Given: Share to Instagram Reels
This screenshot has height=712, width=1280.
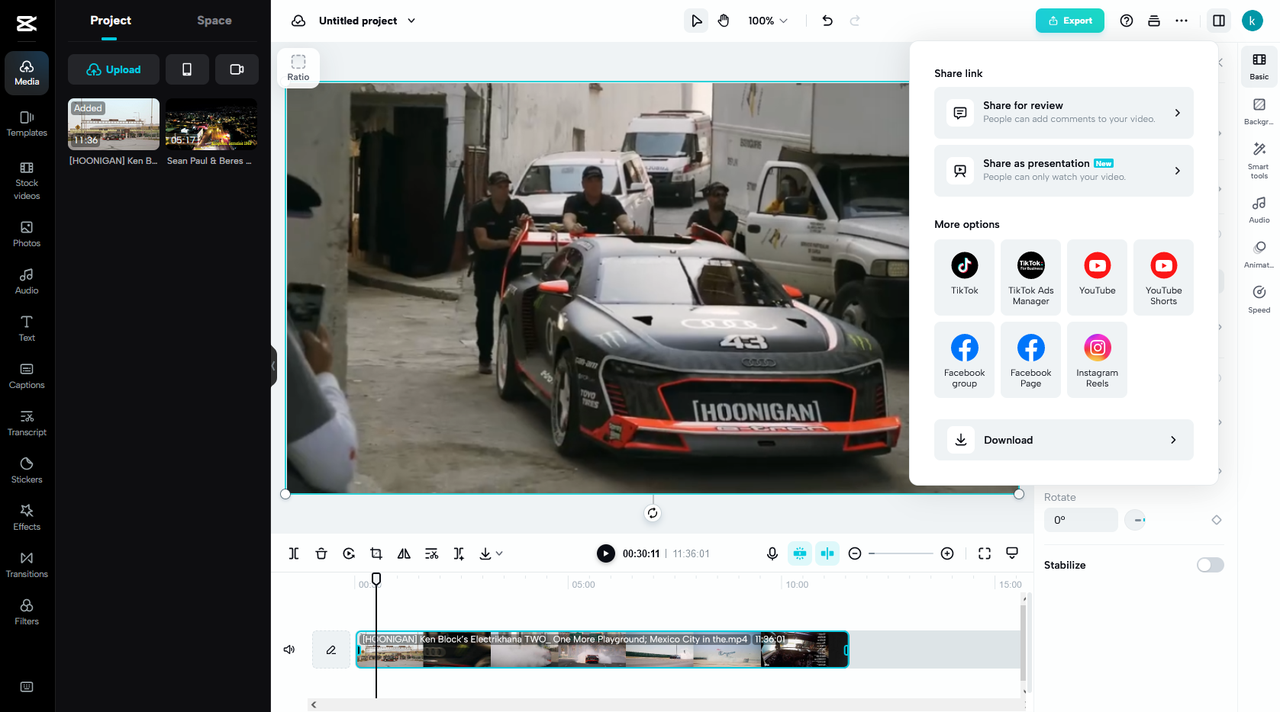Looking at the screenshot, I should click(1097, 359).
